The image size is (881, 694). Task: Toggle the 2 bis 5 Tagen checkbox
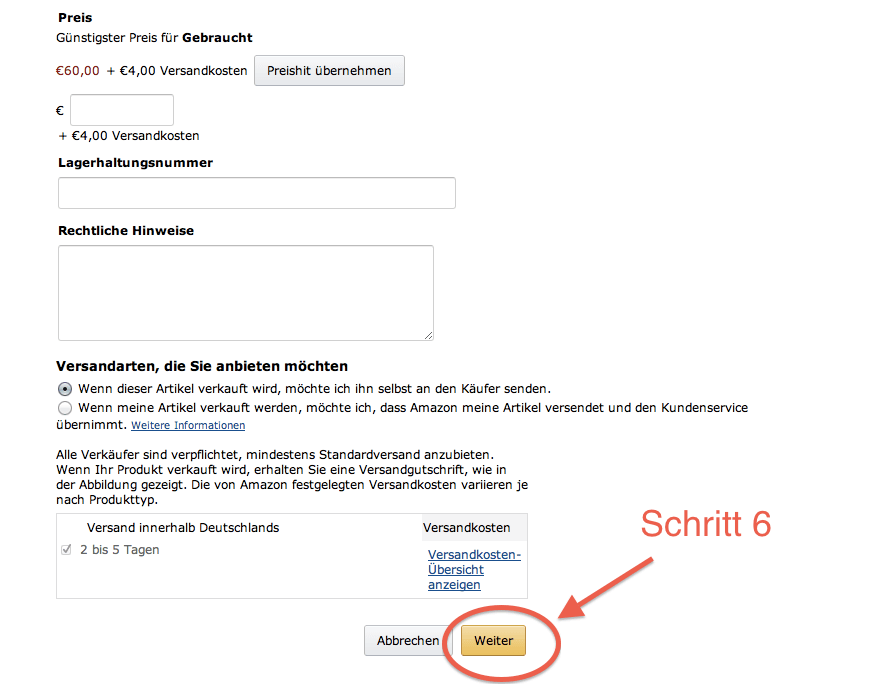pyautogui.click(x=66, y=550)
